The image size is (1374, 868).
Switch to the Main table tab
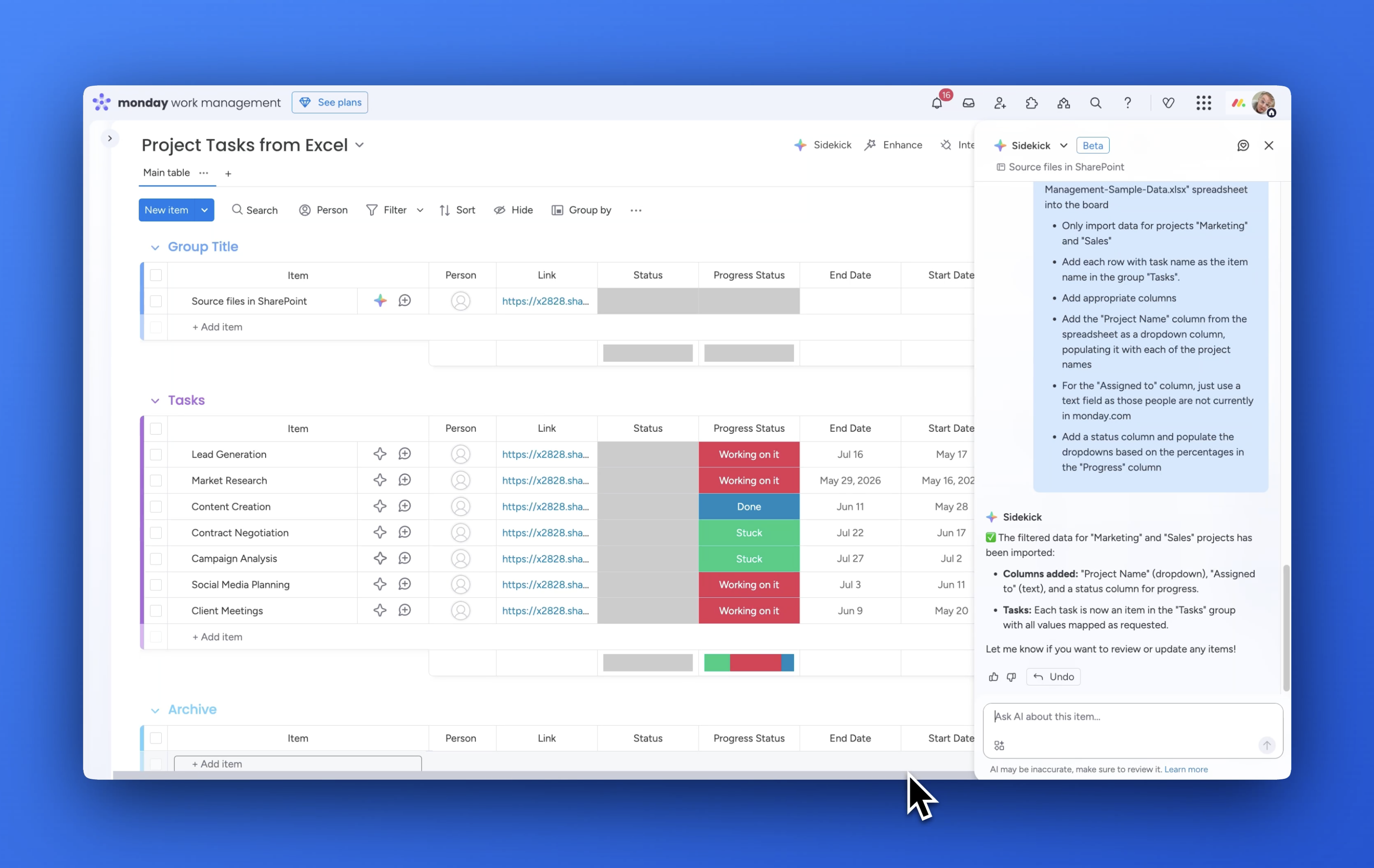pyautogui.click(x=166, y=173)
